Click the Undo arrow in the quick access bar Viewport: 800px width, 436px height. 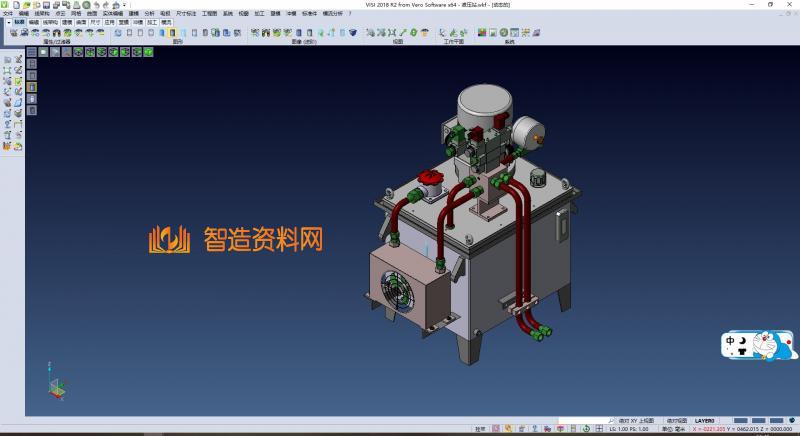[x=96, y=5]
